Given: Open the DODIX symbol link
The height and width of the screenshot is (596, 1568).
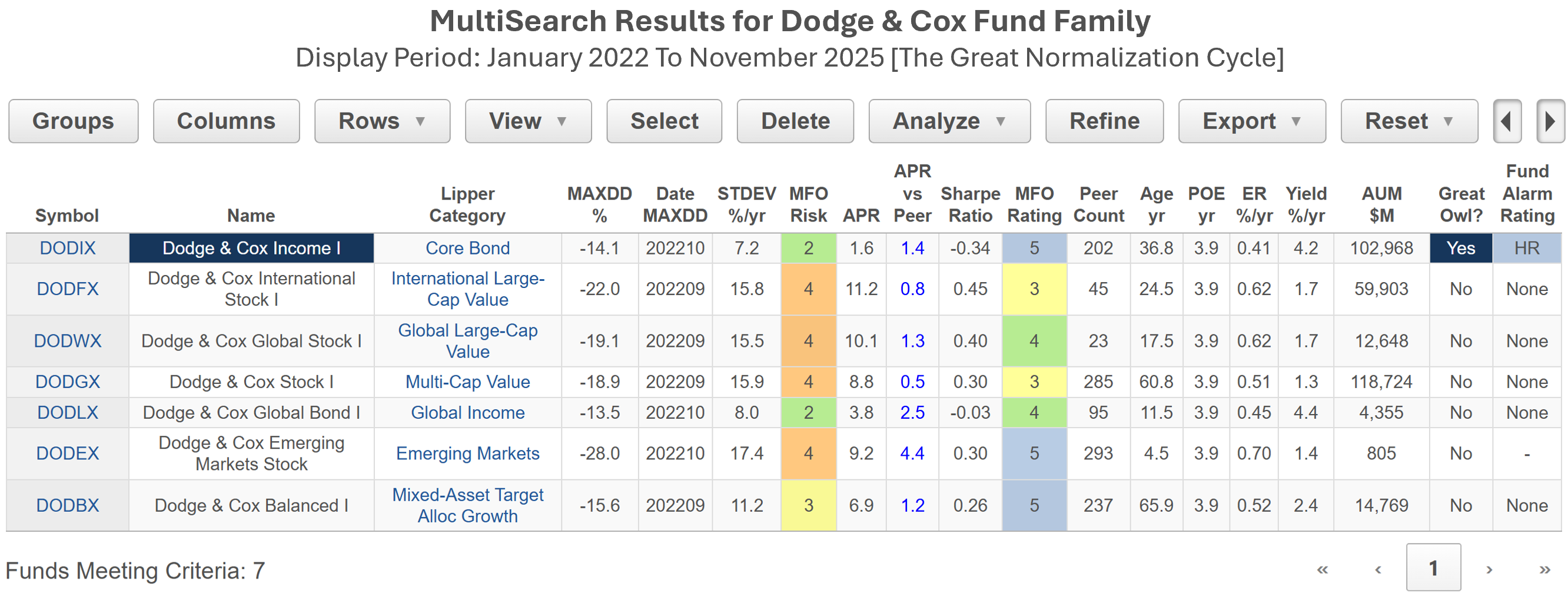Looking at the screenshot, I should [68, 249].
